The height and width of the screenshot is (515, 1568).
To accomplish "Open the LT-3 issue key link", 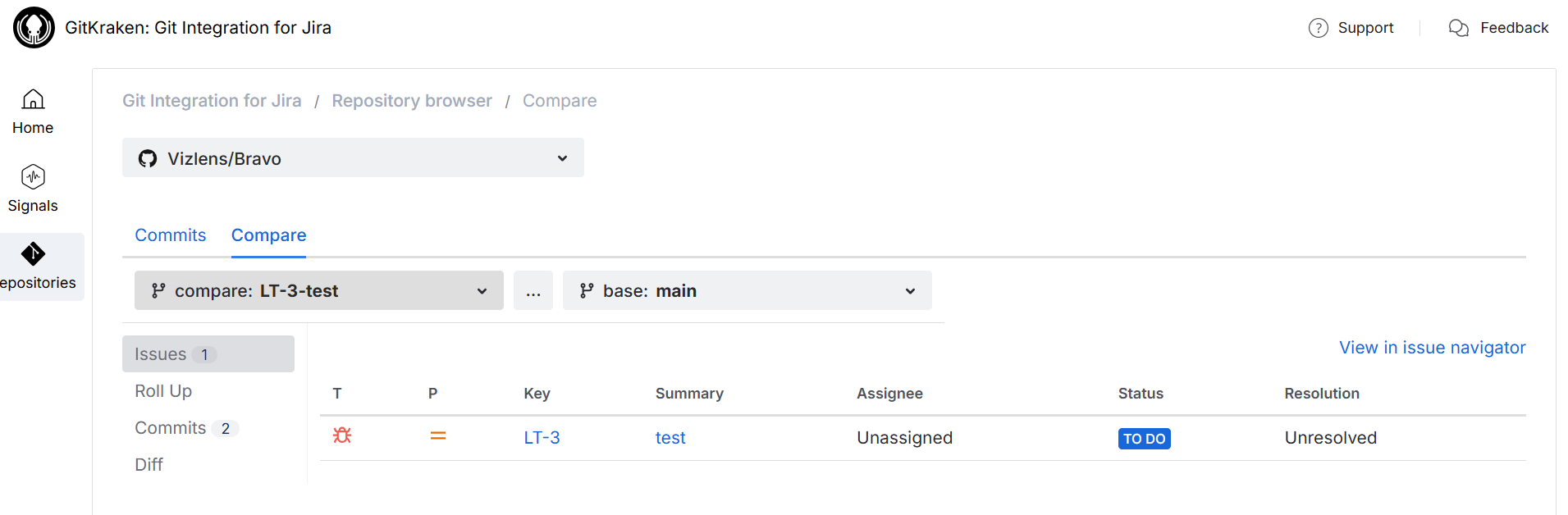I will pos(542,438).
